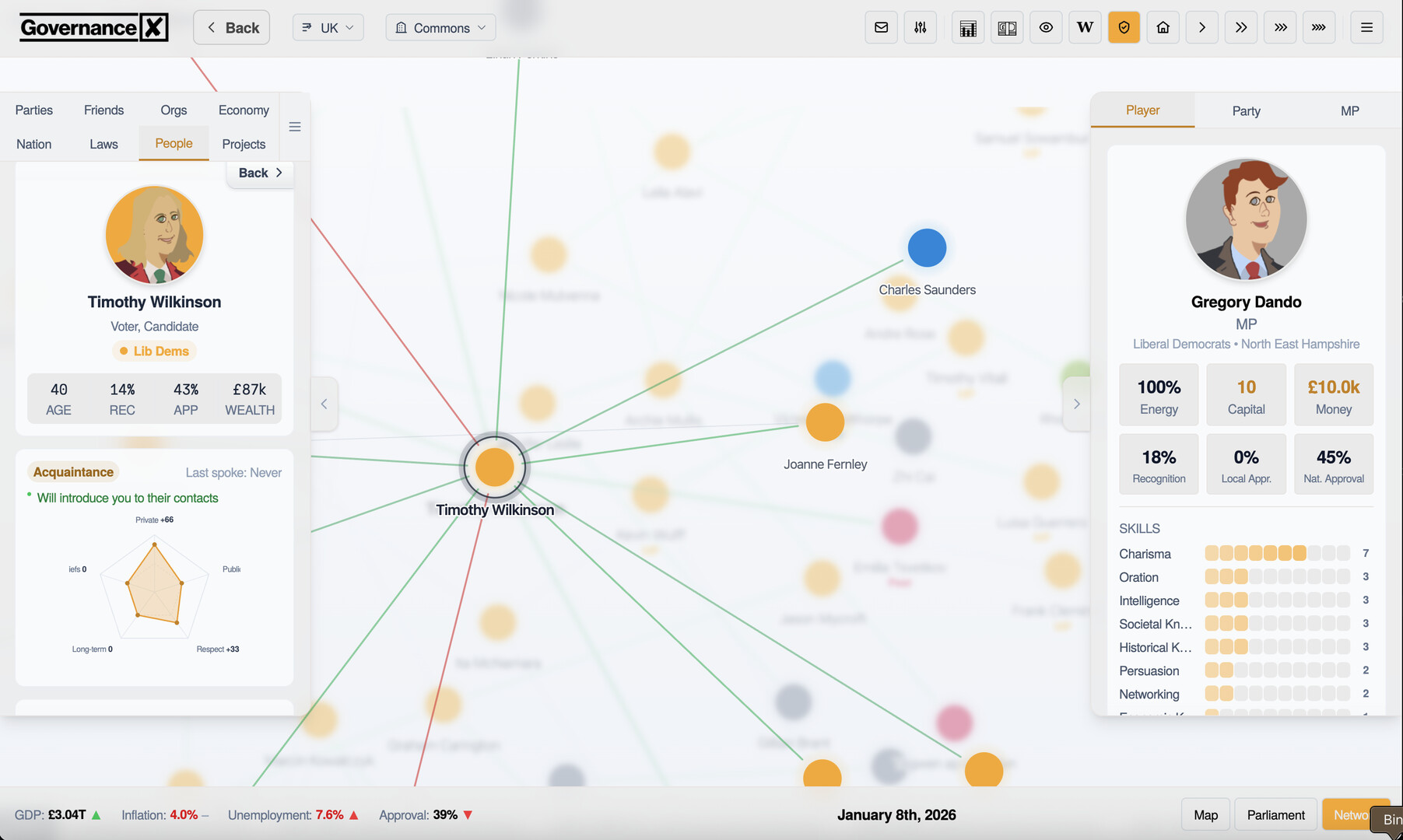The height and width of the screenshot is (840, 1403).
Task: Set quadruple chevron game speed
Action: [1319, 27]
